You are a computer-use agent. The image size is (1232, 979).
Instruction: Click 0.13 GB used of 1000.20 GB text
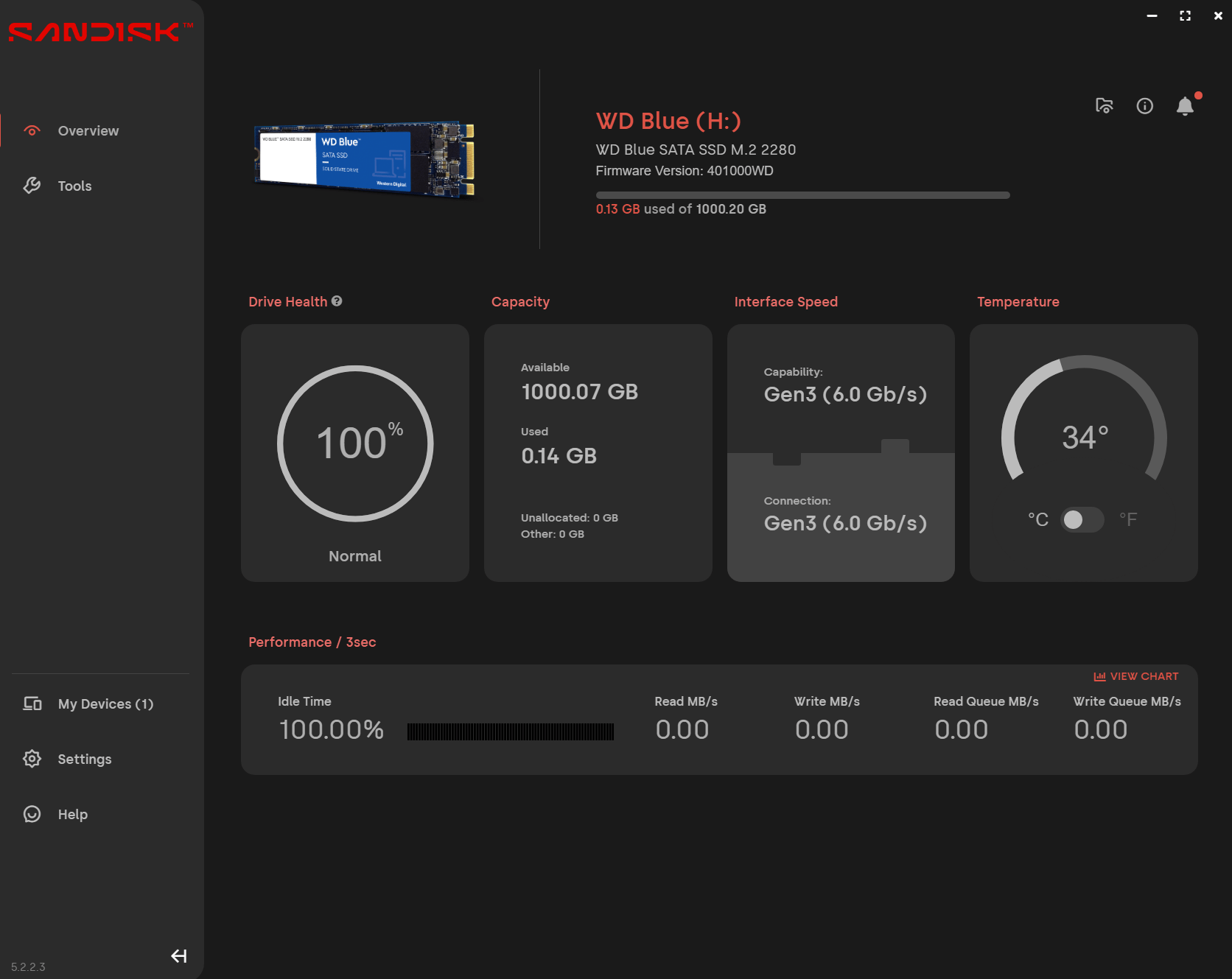coord(681,208)
